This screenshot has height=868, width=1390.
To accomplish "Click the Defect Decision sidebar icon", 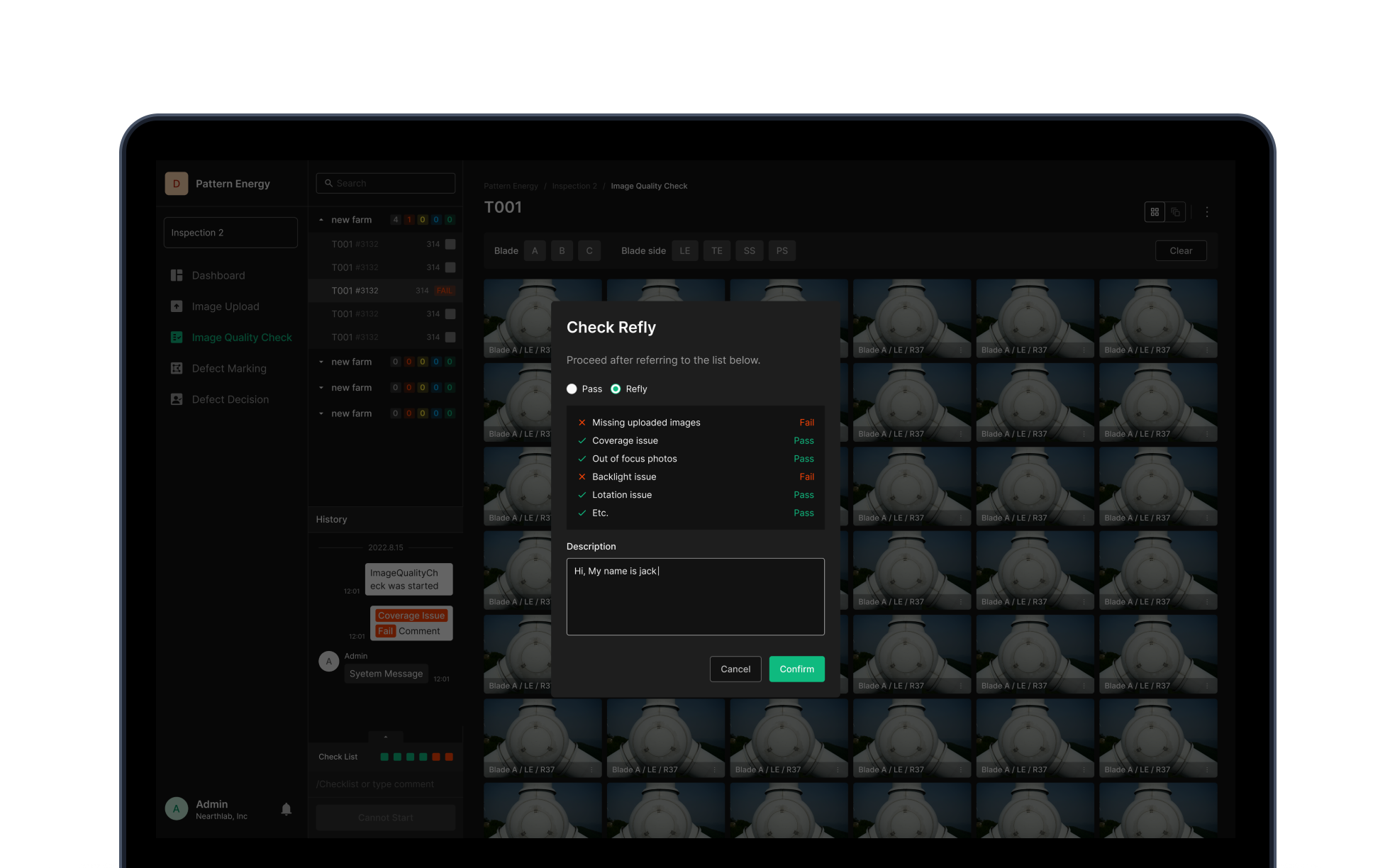I will [177, 399].
